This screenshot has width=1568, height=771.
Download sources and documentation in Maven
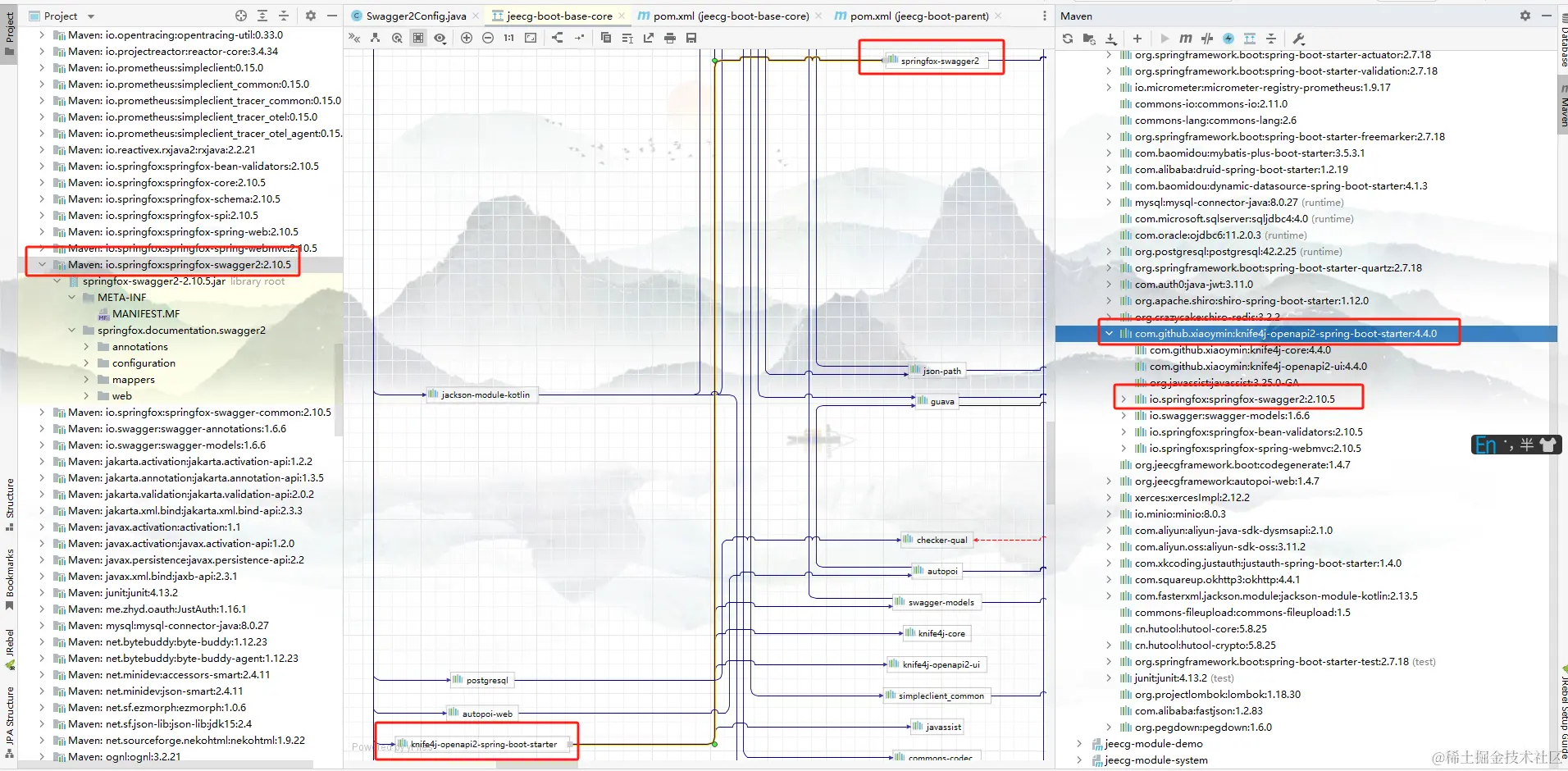click(1111, 39)
